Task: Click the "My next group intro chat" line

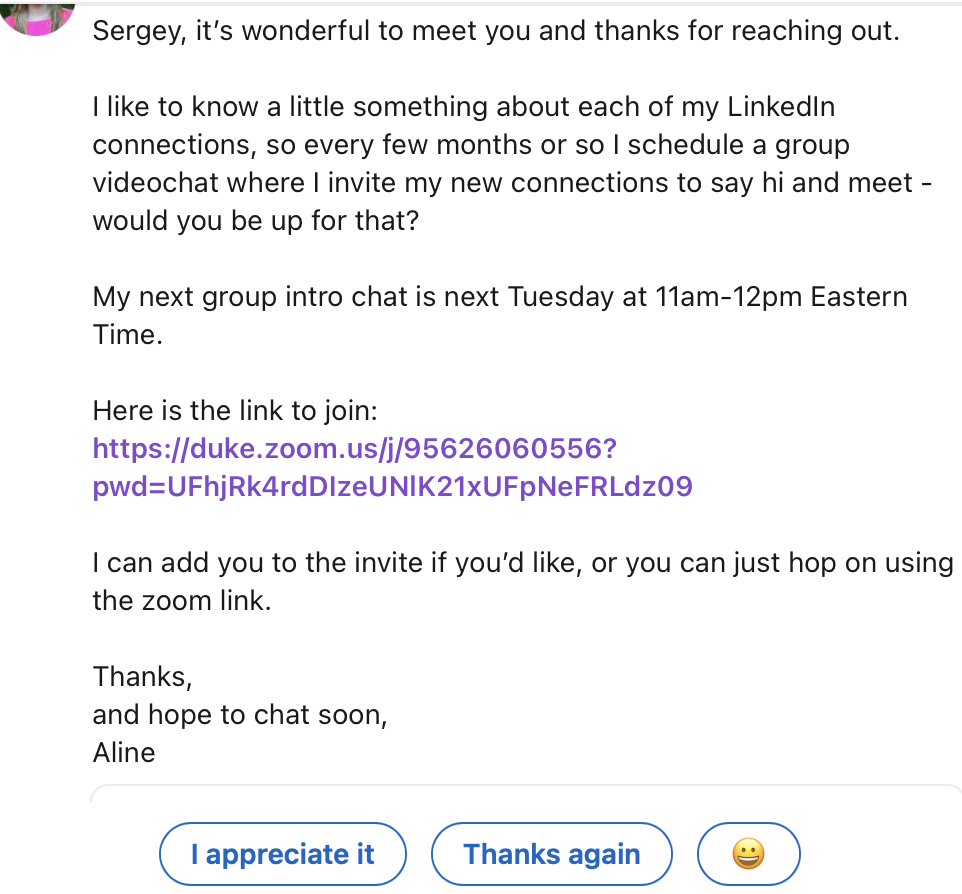Action: click(x=500, y=297)
